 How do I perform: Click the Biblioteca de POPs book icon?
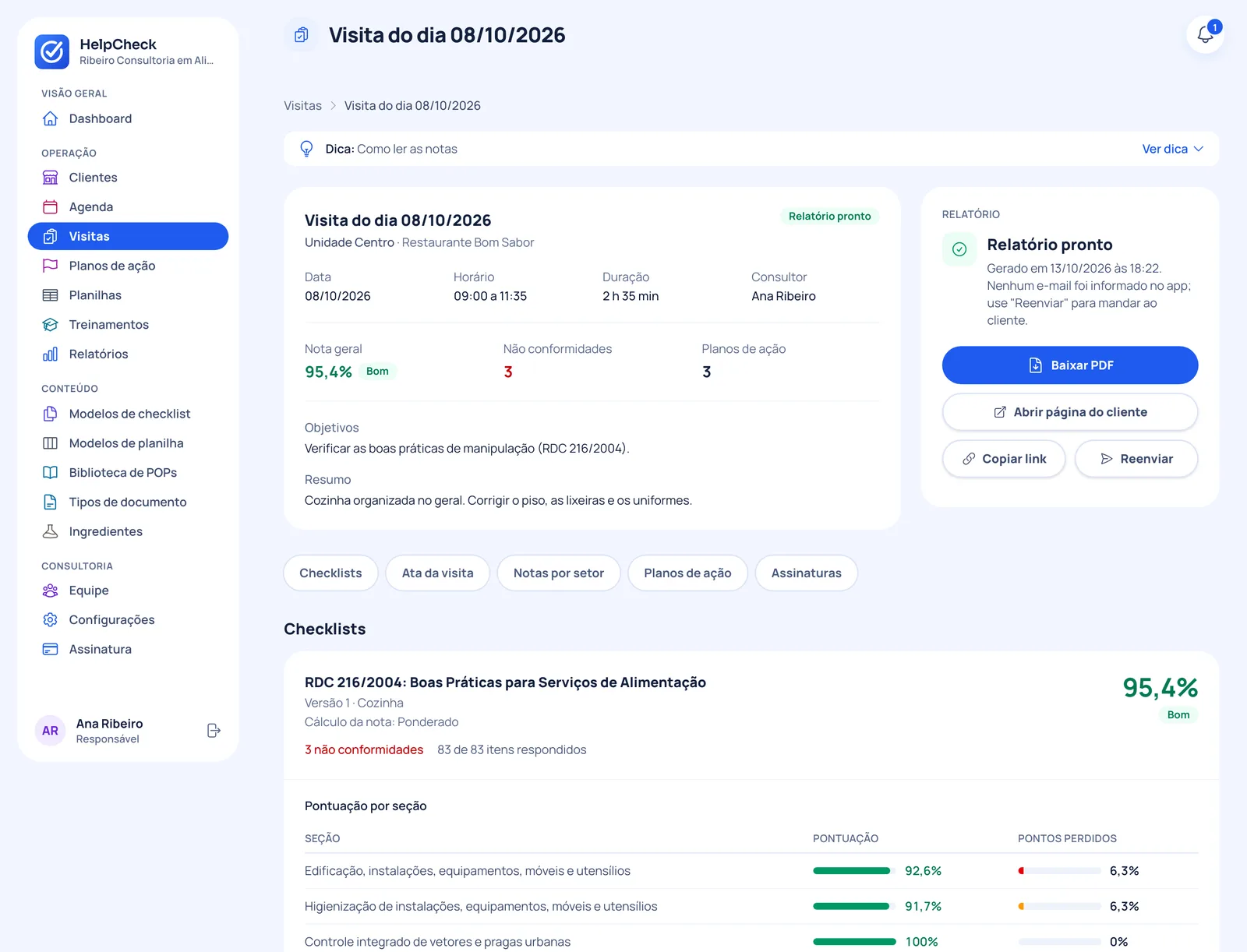[50, 473]
